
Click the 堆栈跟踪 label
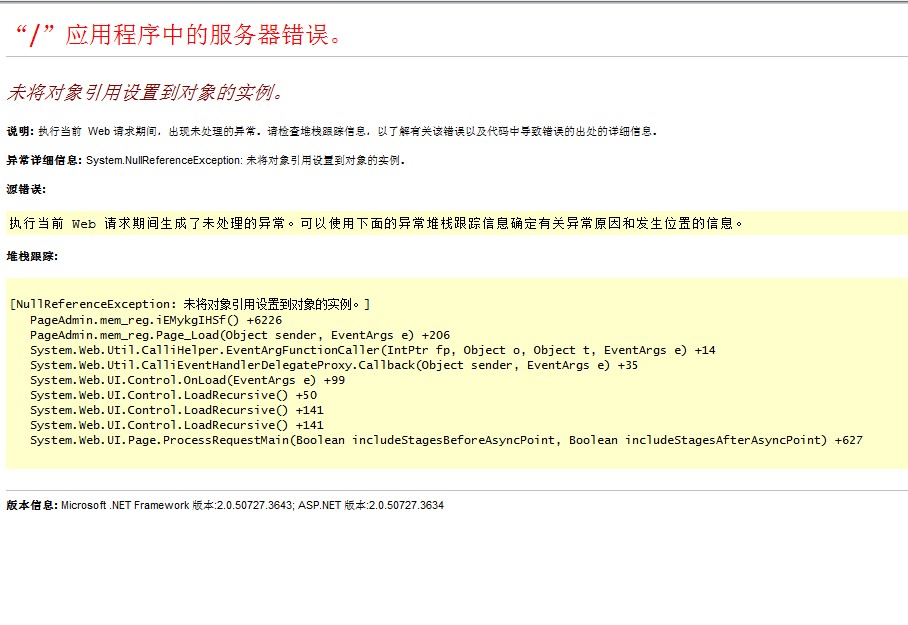tap(32, 256)
